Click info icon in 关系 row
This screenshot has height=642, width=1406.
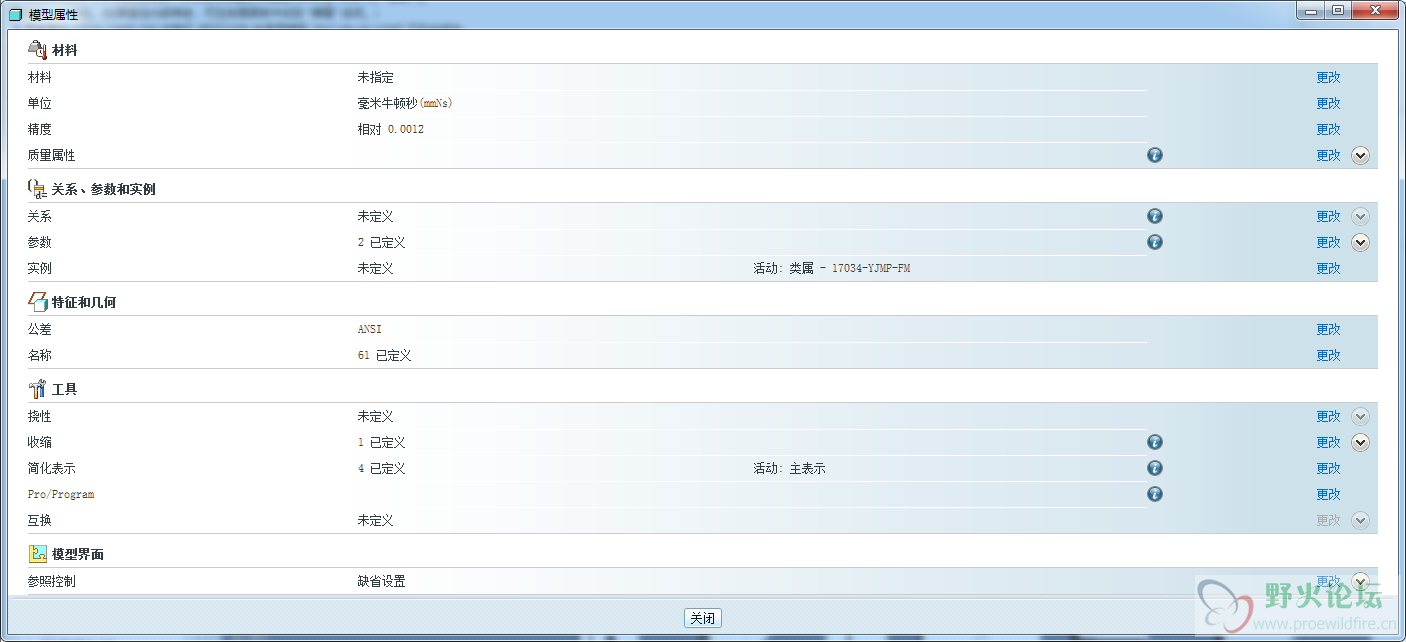(1155, 216)
